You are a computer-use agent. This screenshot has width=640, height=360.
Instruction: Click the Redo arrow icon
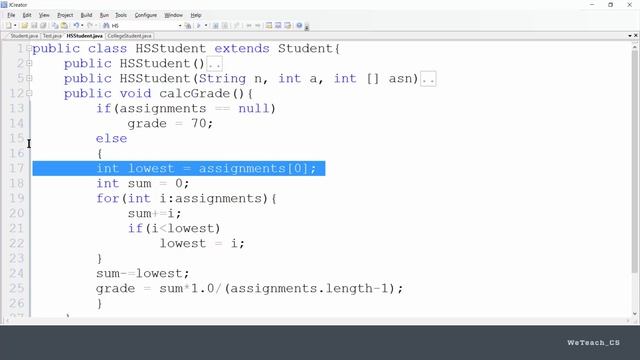point(90,26)
